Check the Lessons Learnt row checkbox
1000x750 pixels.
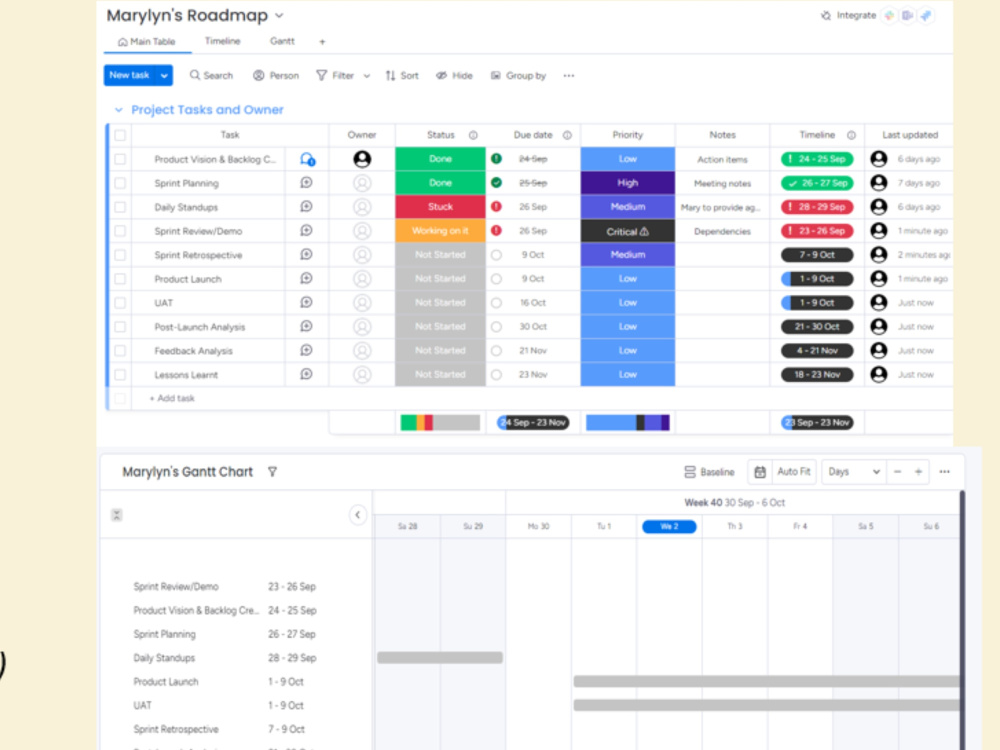pos(120,374)
